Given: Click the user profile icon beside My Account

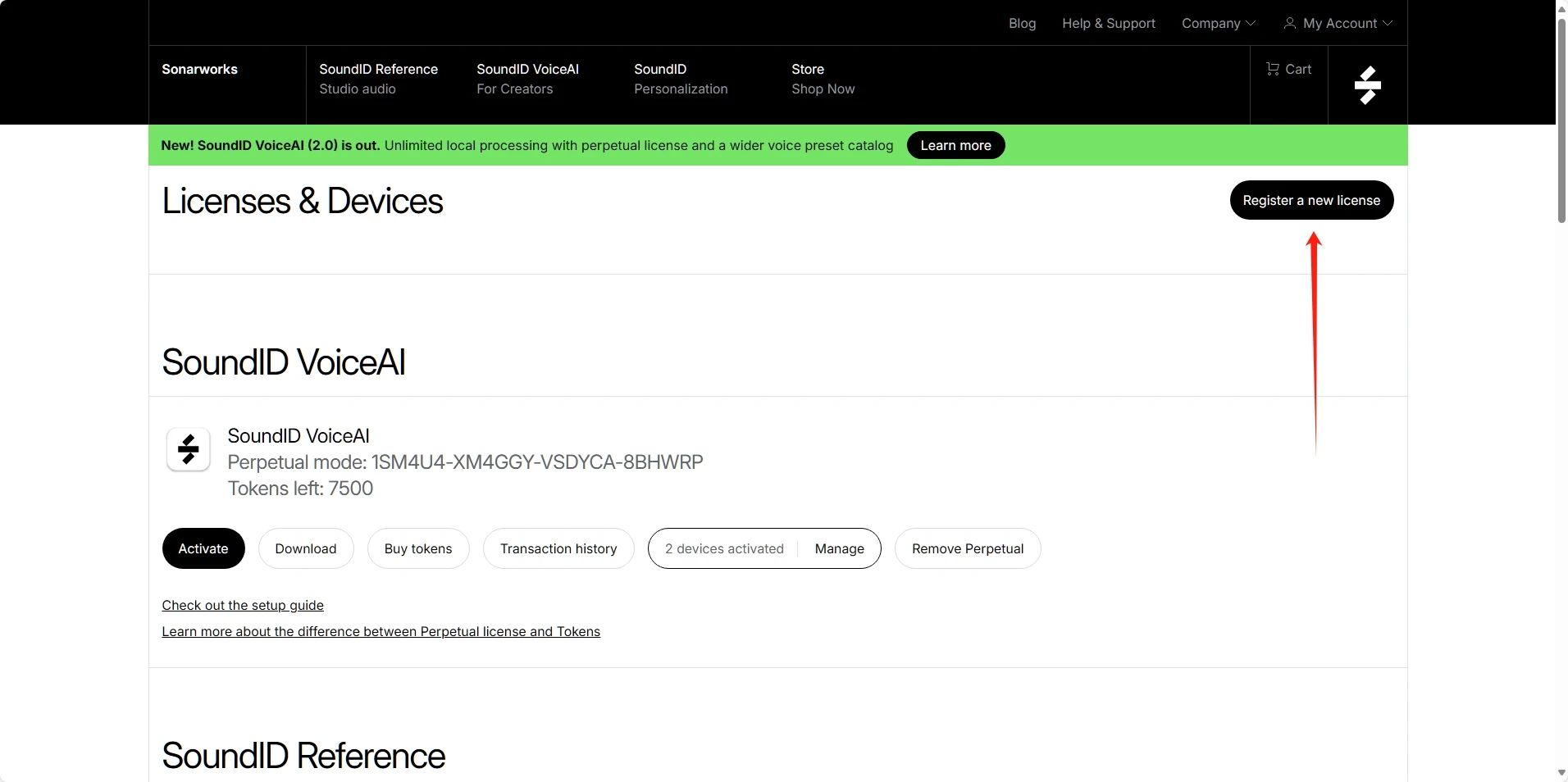Looking at the screenshot, I should [x=1289, y=24].
